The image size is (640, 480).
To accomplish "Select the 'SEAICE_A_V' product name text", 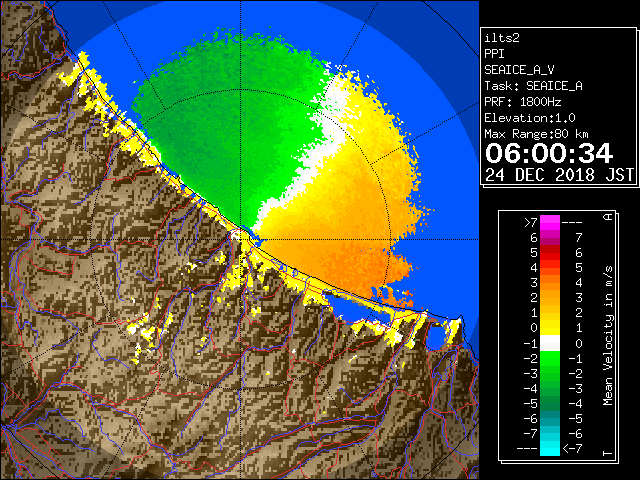I will coord(519,70).
